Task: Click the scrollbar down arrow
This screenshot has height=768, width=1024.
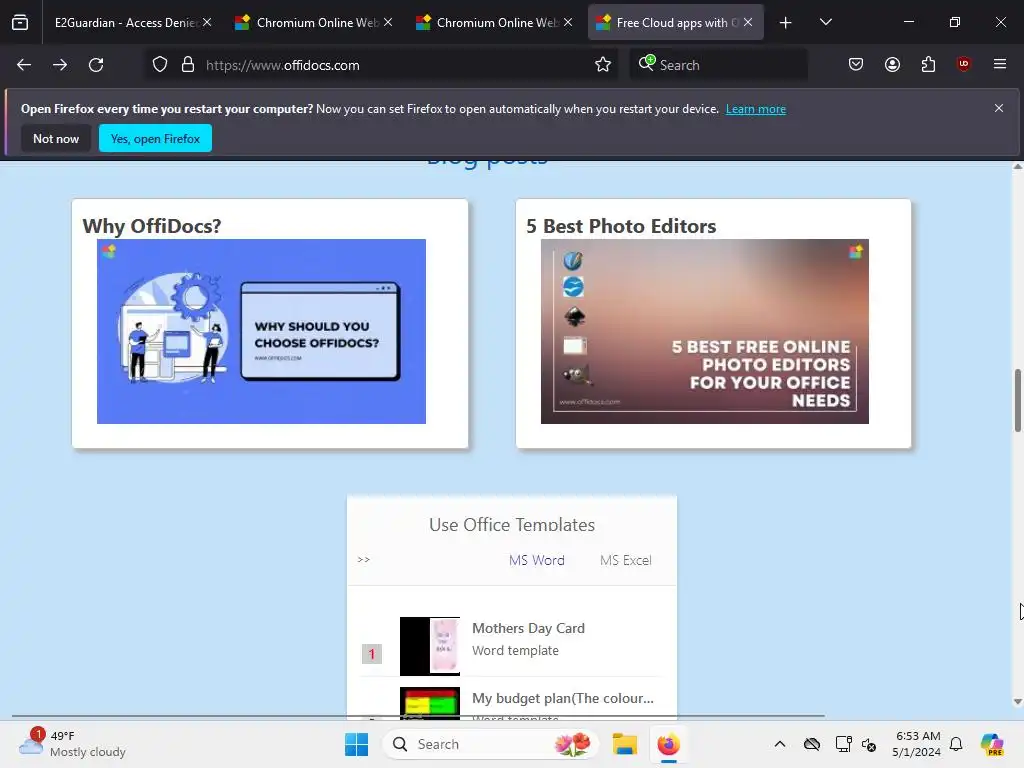Action: 1017,702
